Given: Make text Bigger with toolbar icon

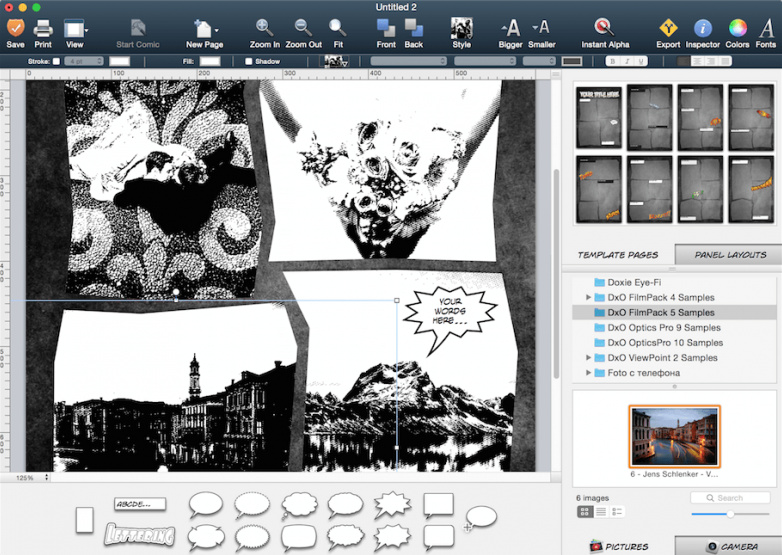Looking at the screenshot, I should (510, 27).
